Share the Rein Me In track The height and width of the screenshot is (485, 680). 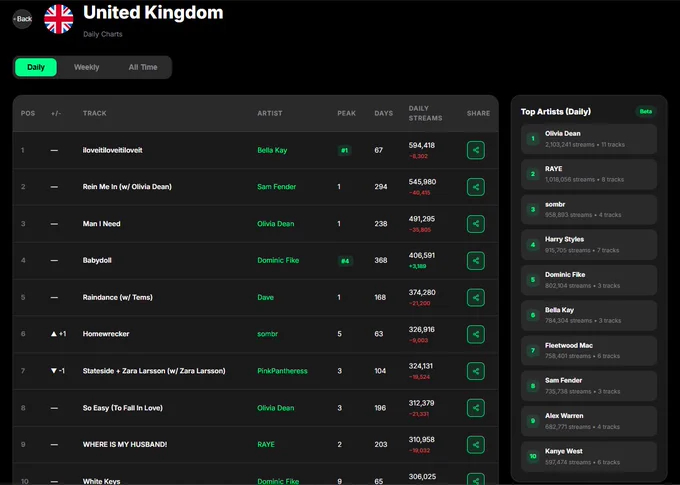pos(476,187)
